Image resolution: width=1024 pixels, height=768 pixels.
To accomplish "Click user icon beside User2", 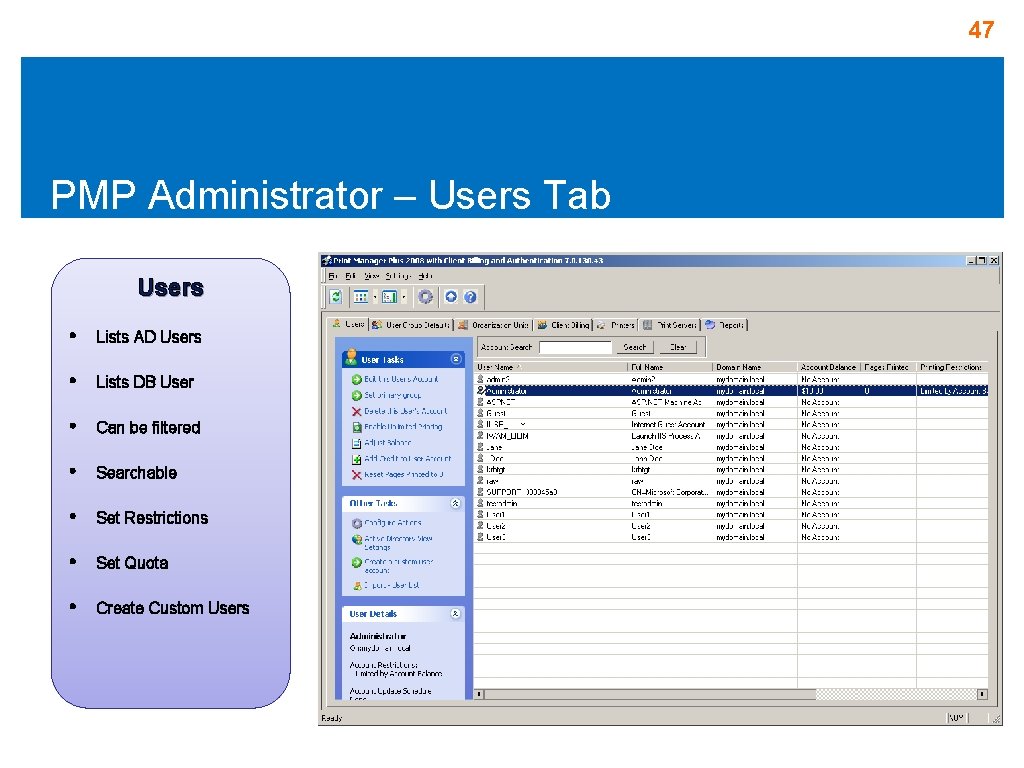I will point(480,526).
